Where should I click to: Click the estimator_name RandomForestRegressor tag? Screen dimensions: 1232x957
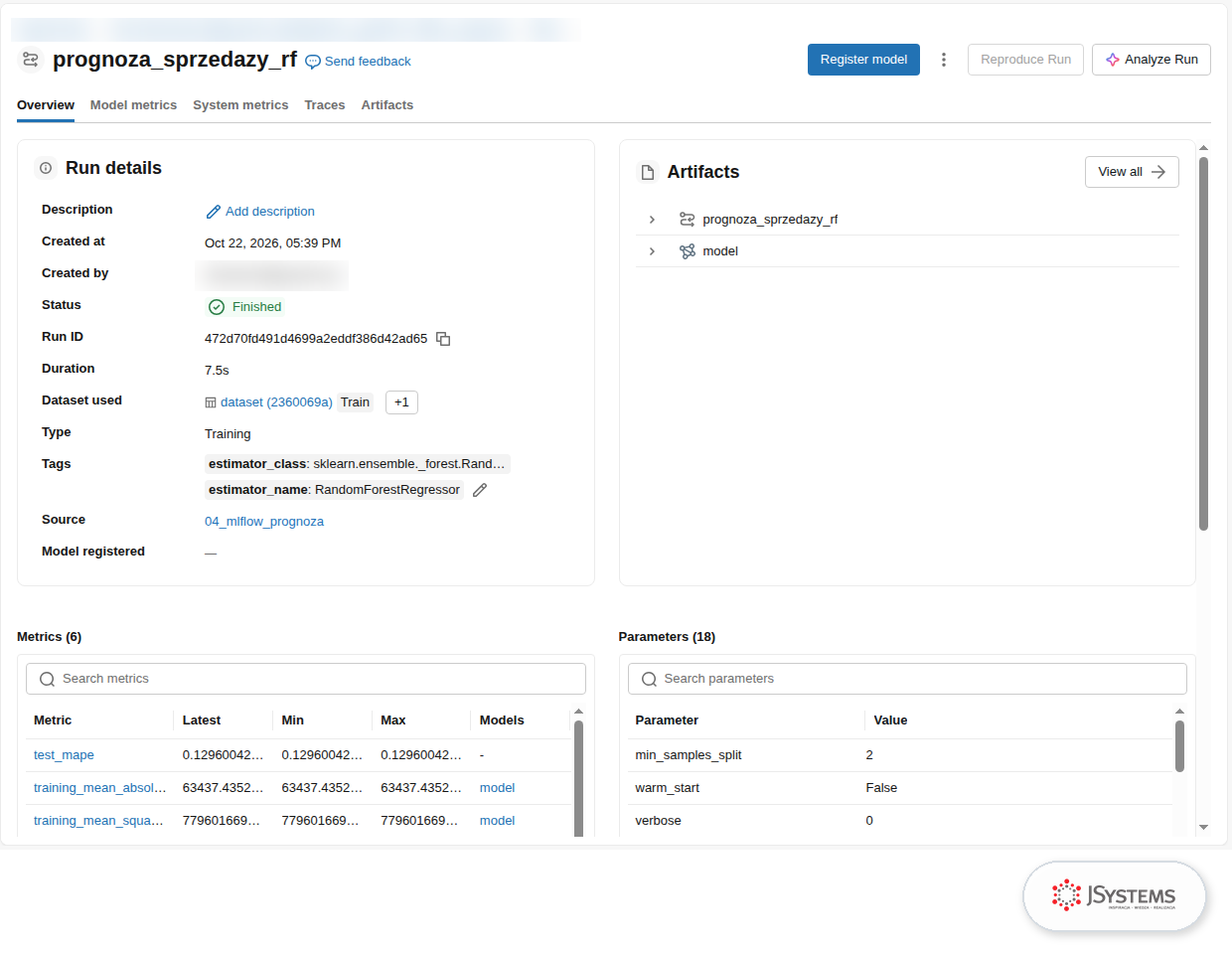[334, 490]
